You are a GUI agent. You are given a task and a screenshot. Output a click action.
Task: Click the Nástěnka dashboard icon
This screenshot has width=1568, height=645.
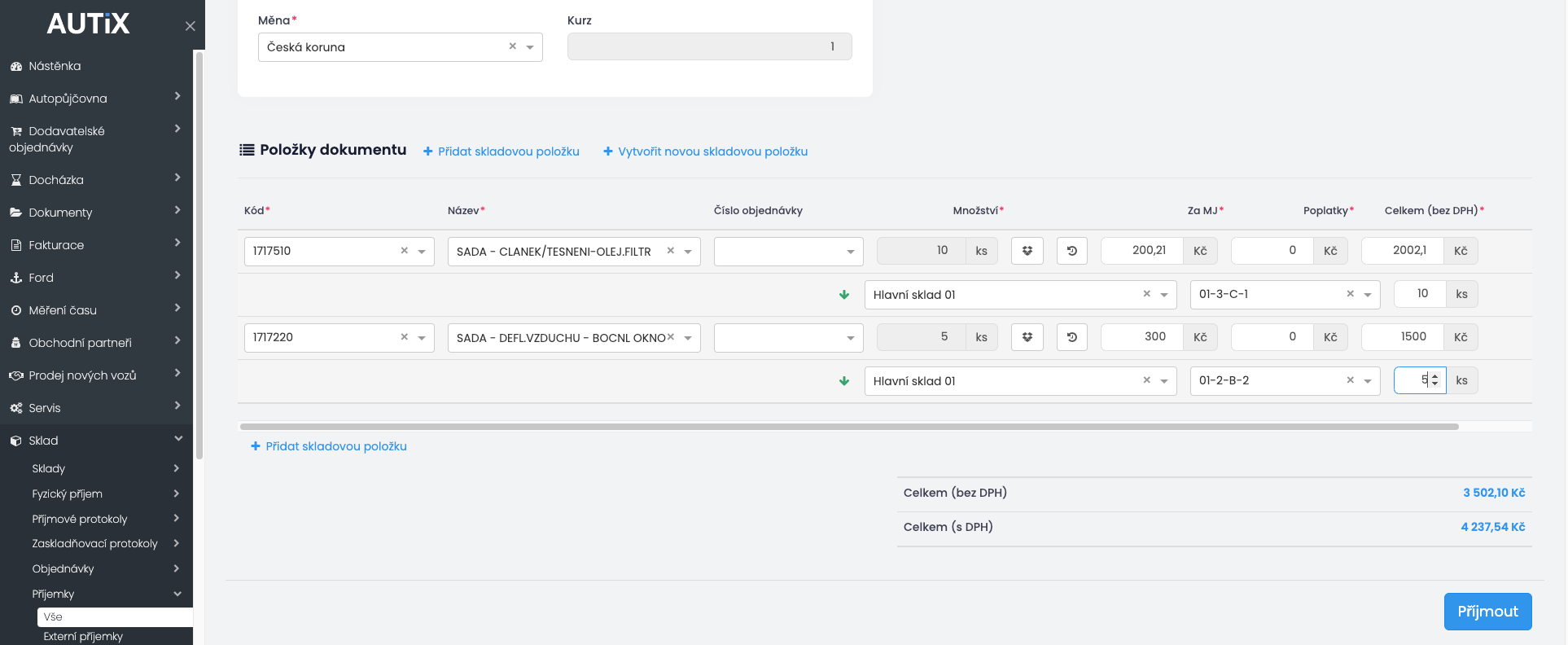click(x=15, y=66)
